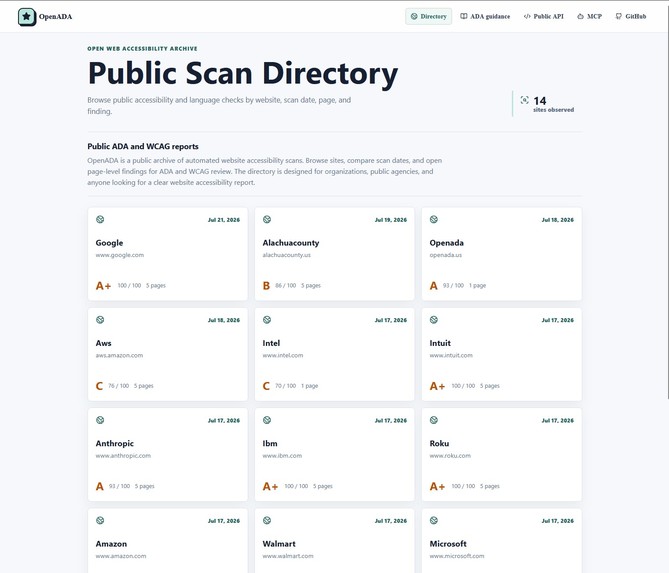Click the www.google.com URL text
Screen dimensions: 669x573
[119, 255]
